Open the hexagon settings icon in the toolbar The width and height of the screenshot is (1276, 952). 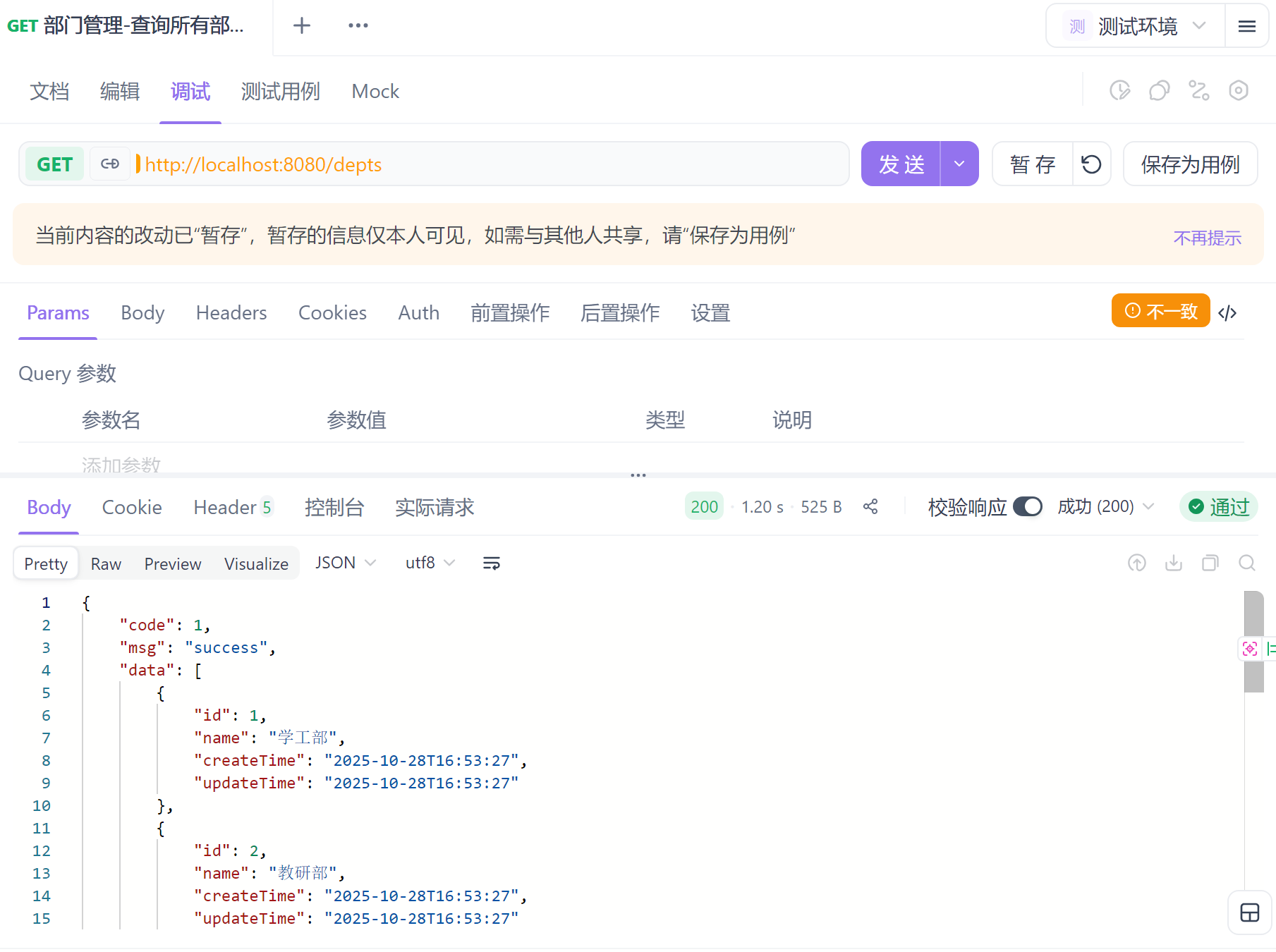1239,91
